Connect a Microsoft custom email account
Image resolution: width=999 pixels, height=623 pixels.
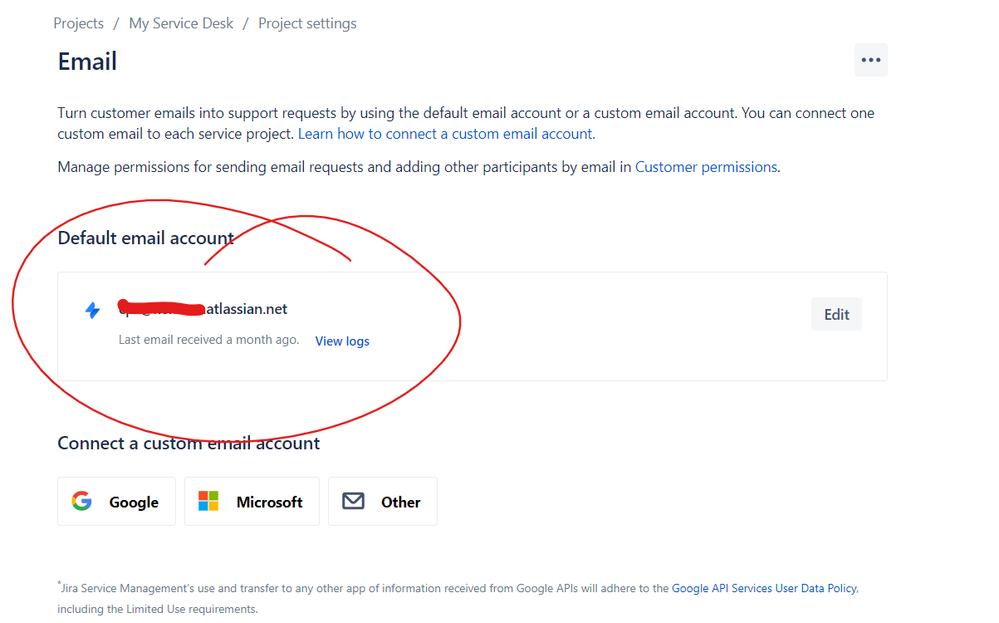(251, 501)
